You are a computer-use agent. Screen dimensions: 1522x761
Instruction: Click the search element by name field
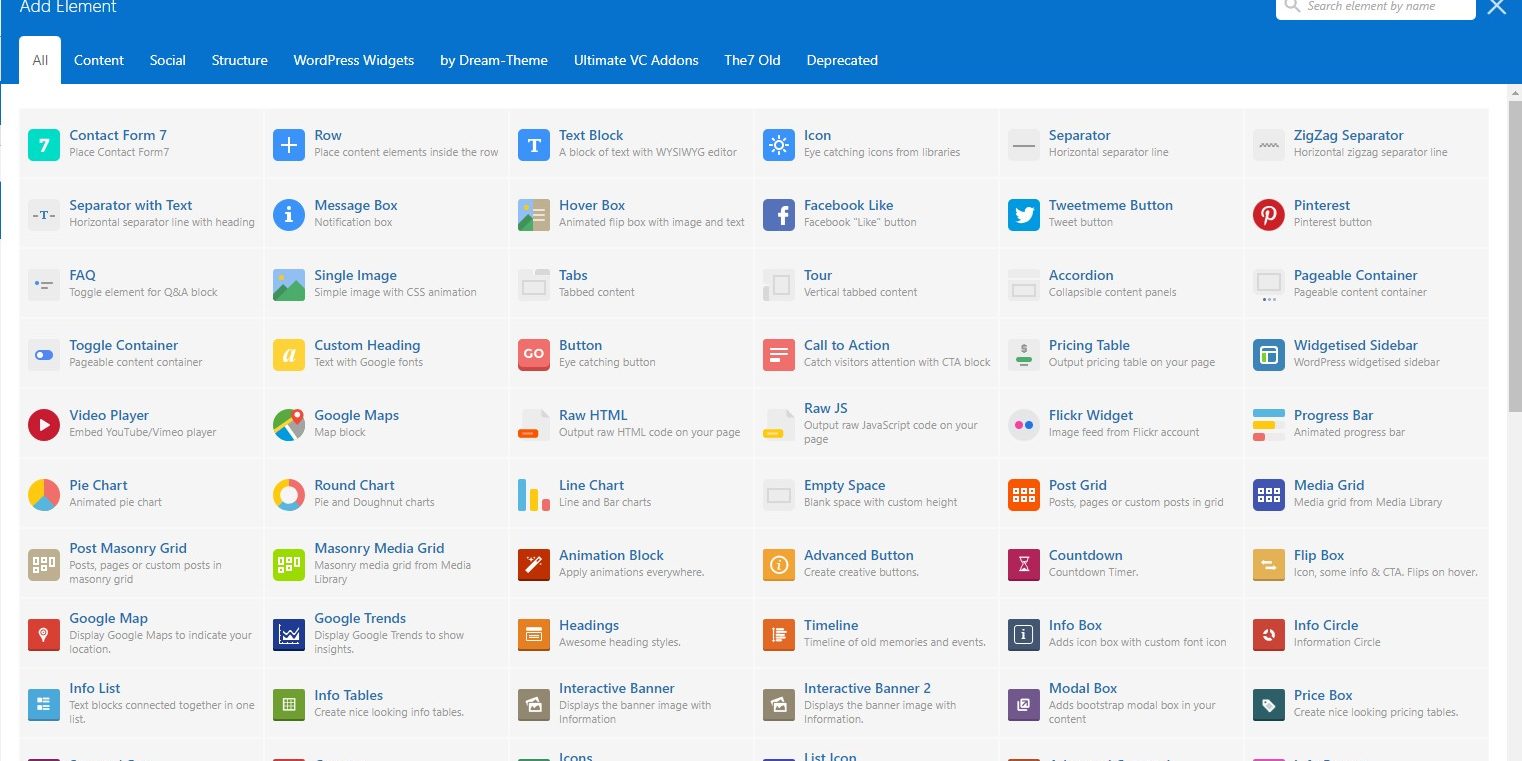tap(1380, 6)
